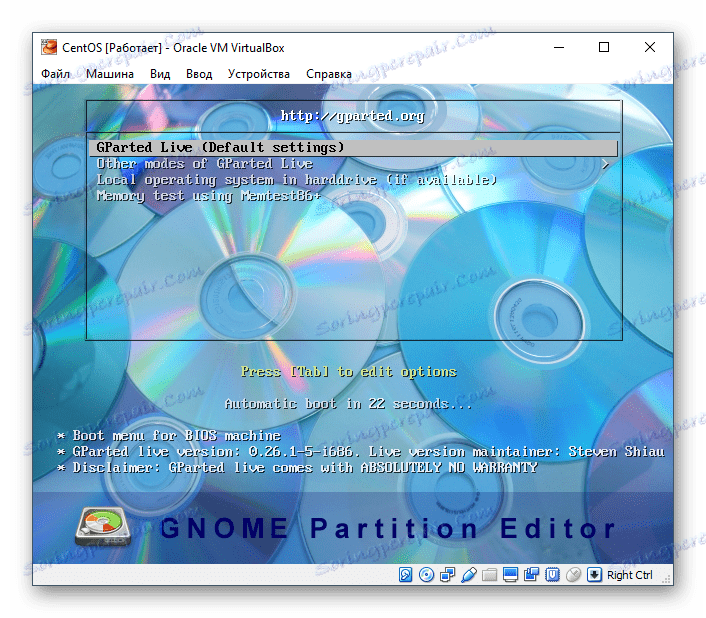The height and width of the screenshot is (618, 706).
Task: Click the window resize grip in status bar
Action: coord(666,579)
